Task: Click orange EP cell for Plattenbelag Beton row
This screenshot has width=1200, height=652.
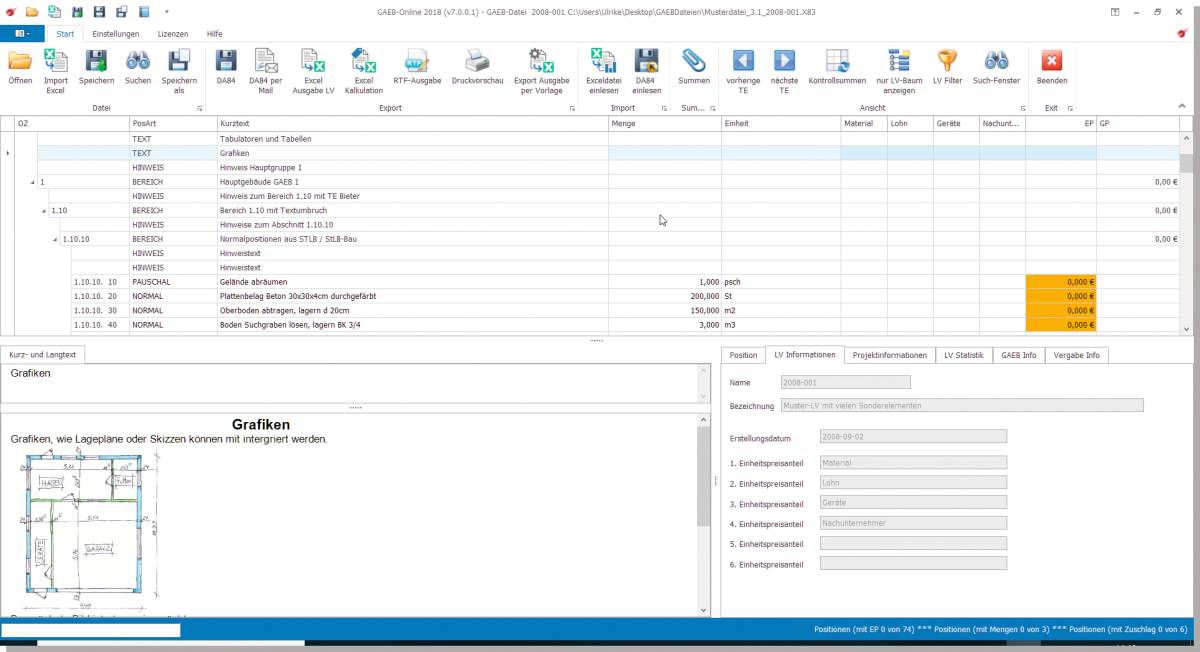Action: [1061, 296]
